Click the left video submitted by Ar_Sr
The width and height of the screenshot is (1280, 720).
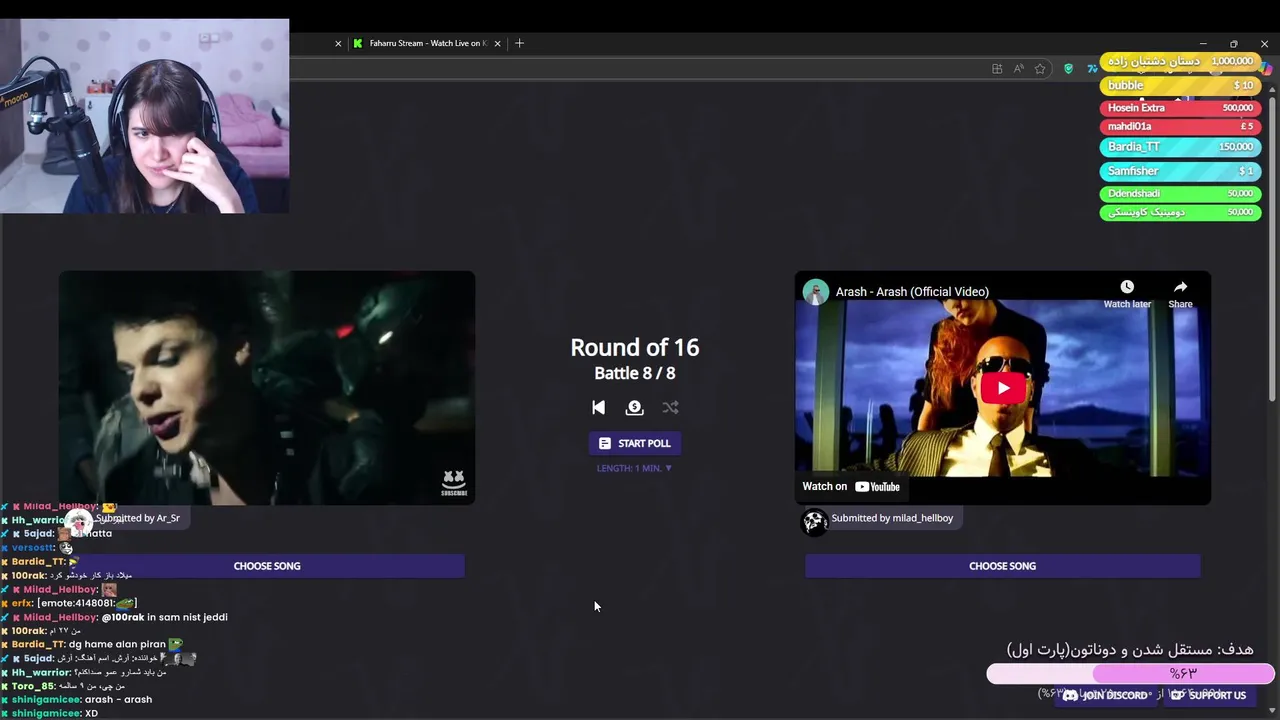coord(267,388)
